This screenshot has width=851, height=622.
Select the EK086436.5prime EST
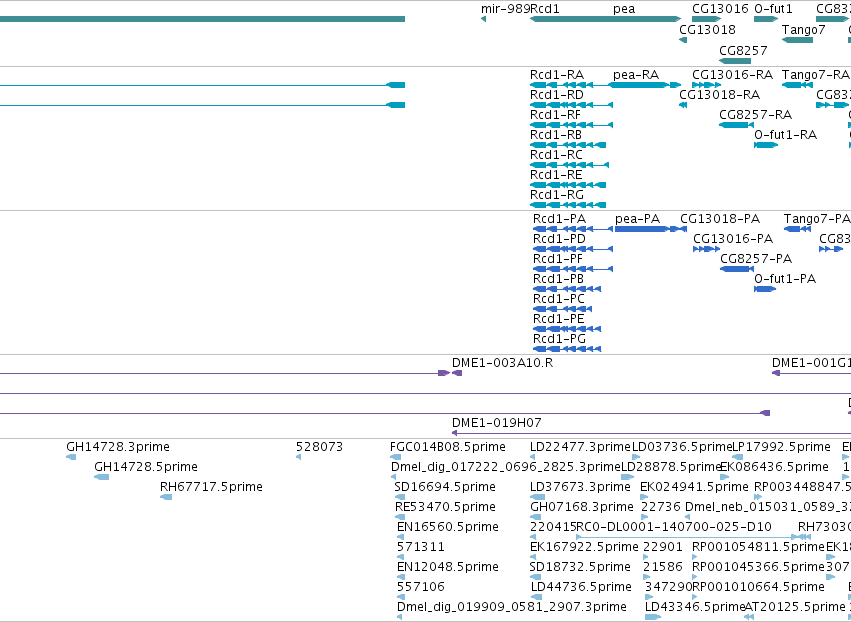(x=725, y=477)
